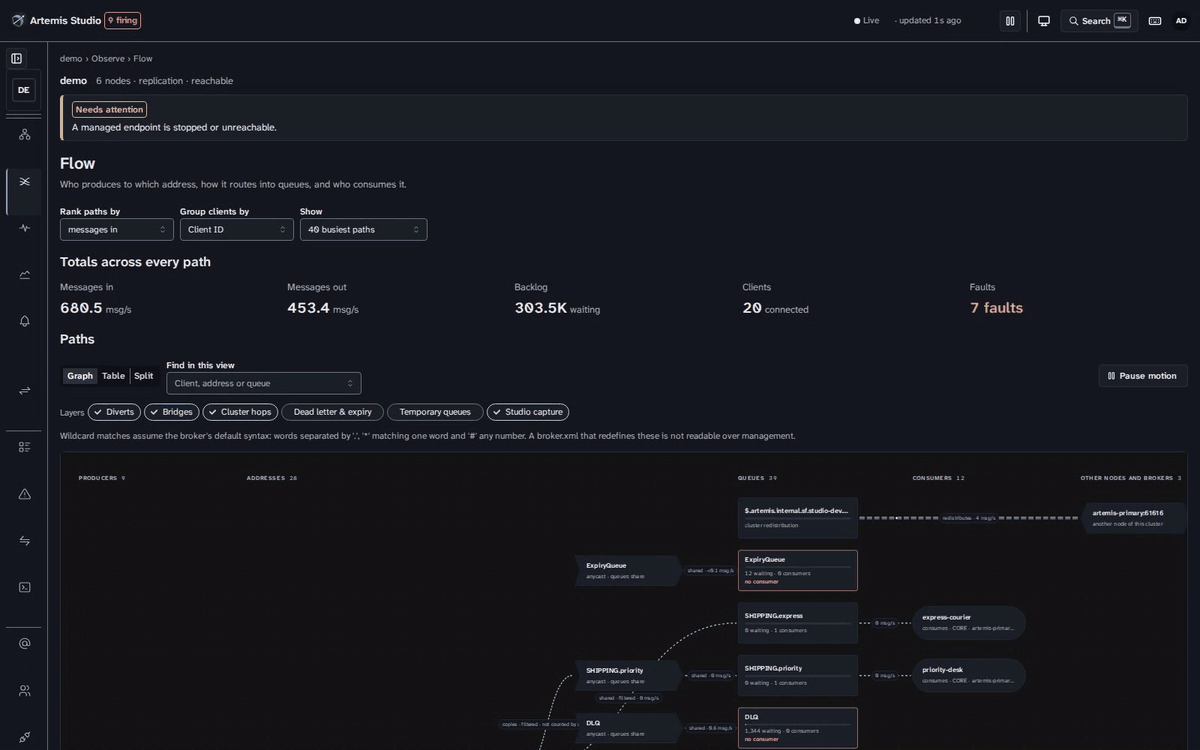Select the priority-desk consumer node

tap(969, 675)
